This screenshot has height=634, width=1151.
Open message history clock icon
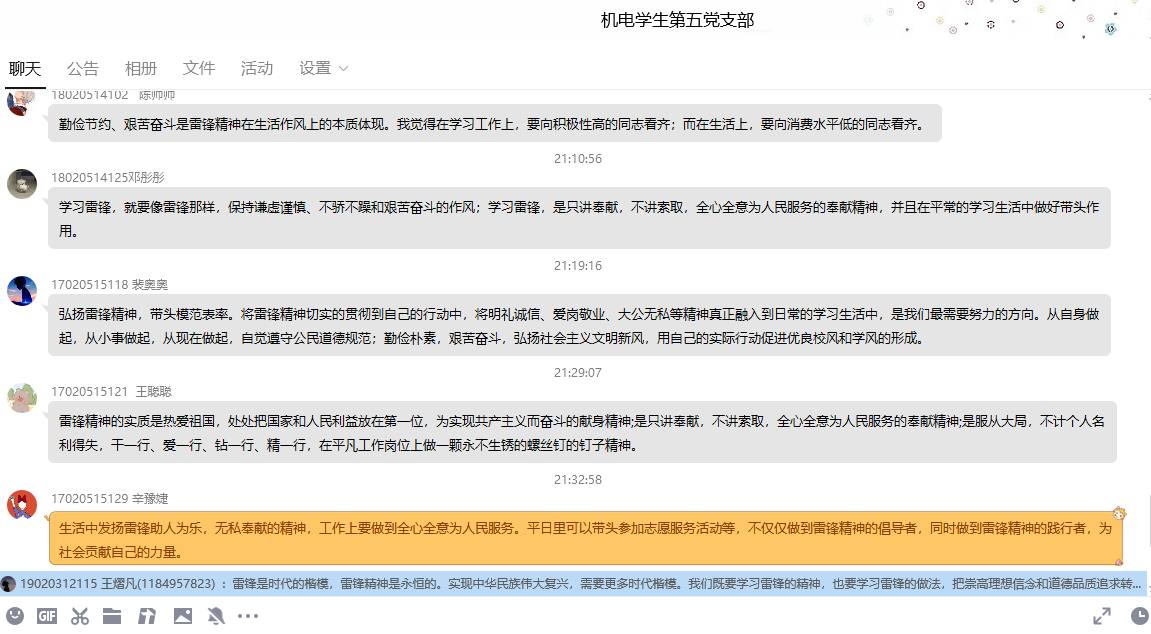[x=1137, y=616]
